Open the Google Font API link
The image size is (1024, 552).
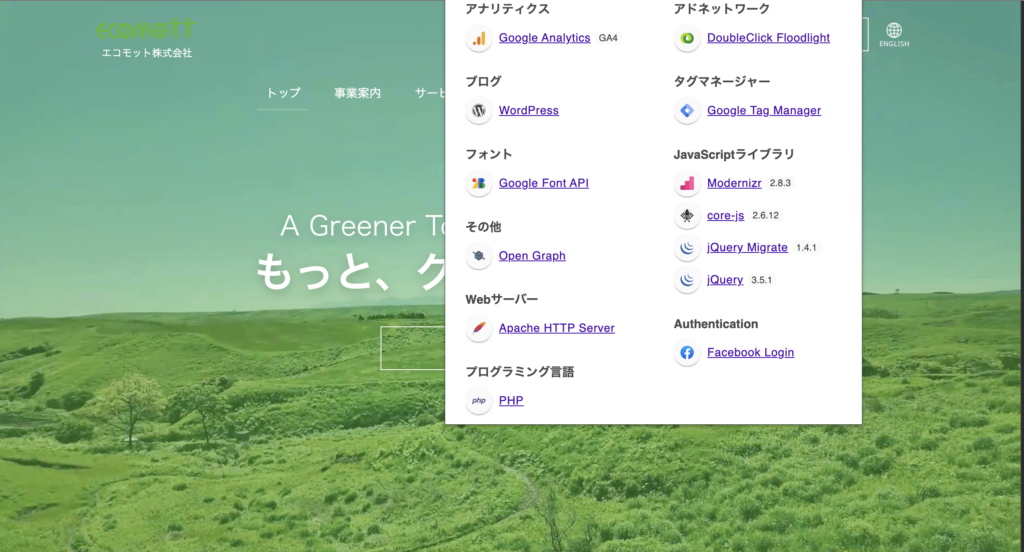pyautogui.click(x=543, y=184)
